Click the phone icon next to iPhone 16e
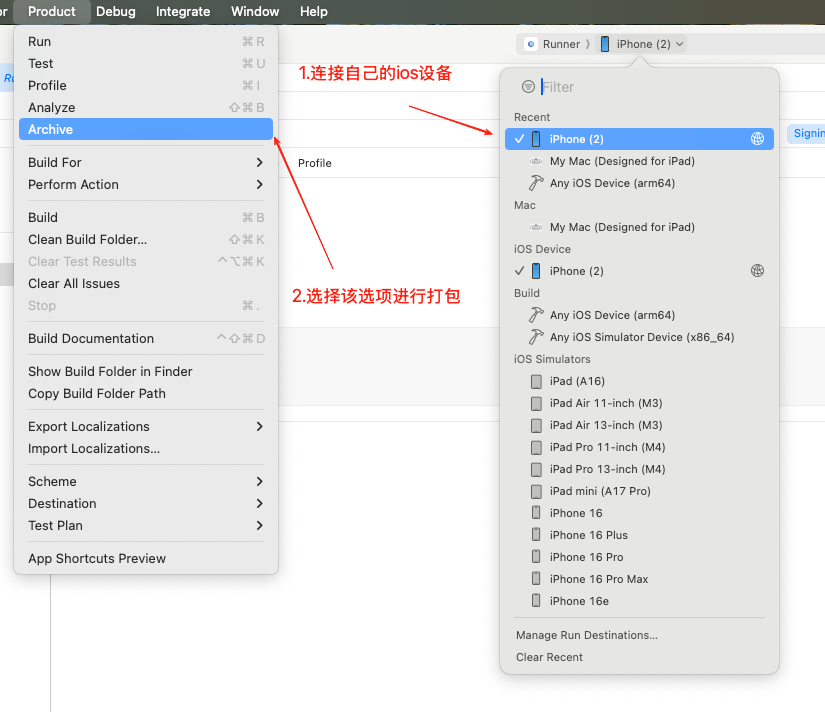 coord(536,600)
